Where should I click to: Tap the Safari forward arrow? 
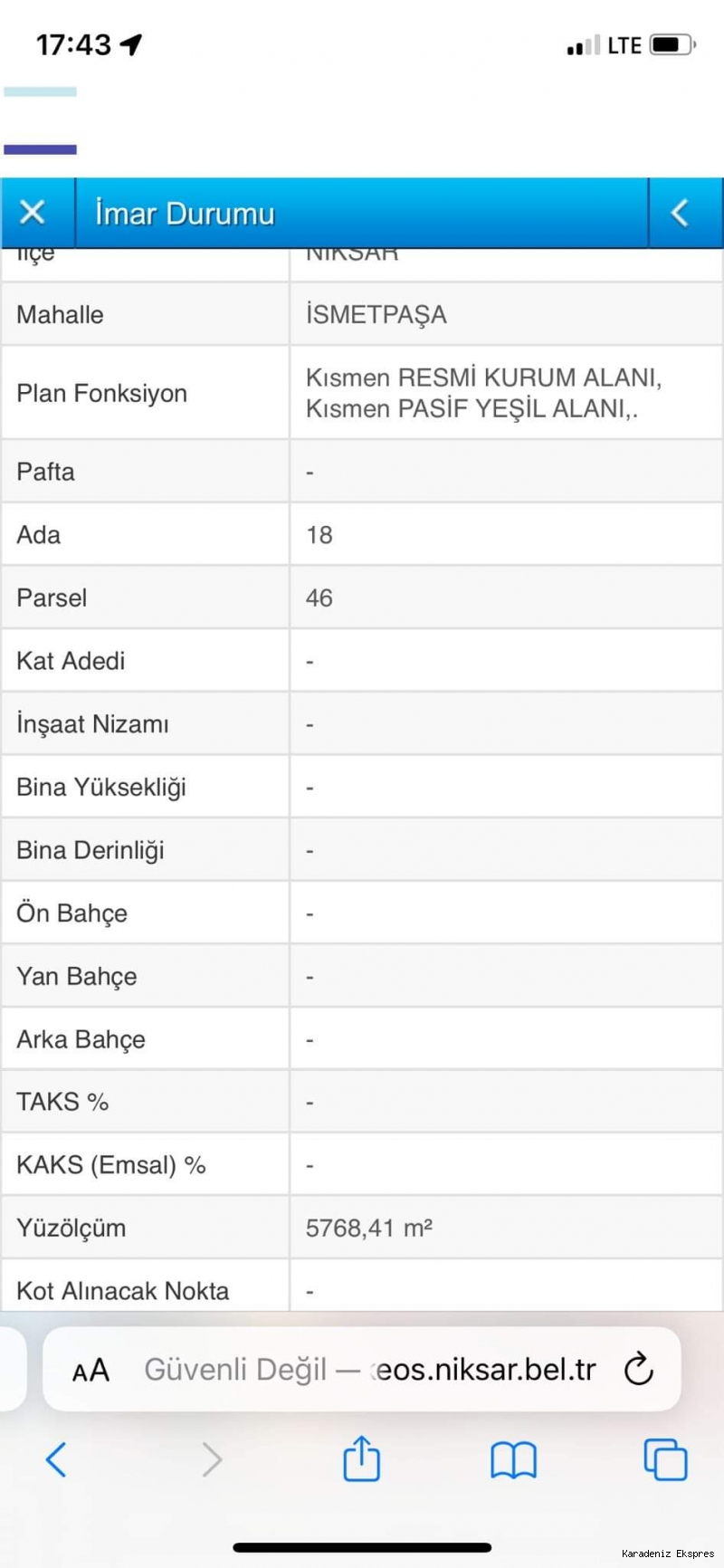coord(212,1459)
